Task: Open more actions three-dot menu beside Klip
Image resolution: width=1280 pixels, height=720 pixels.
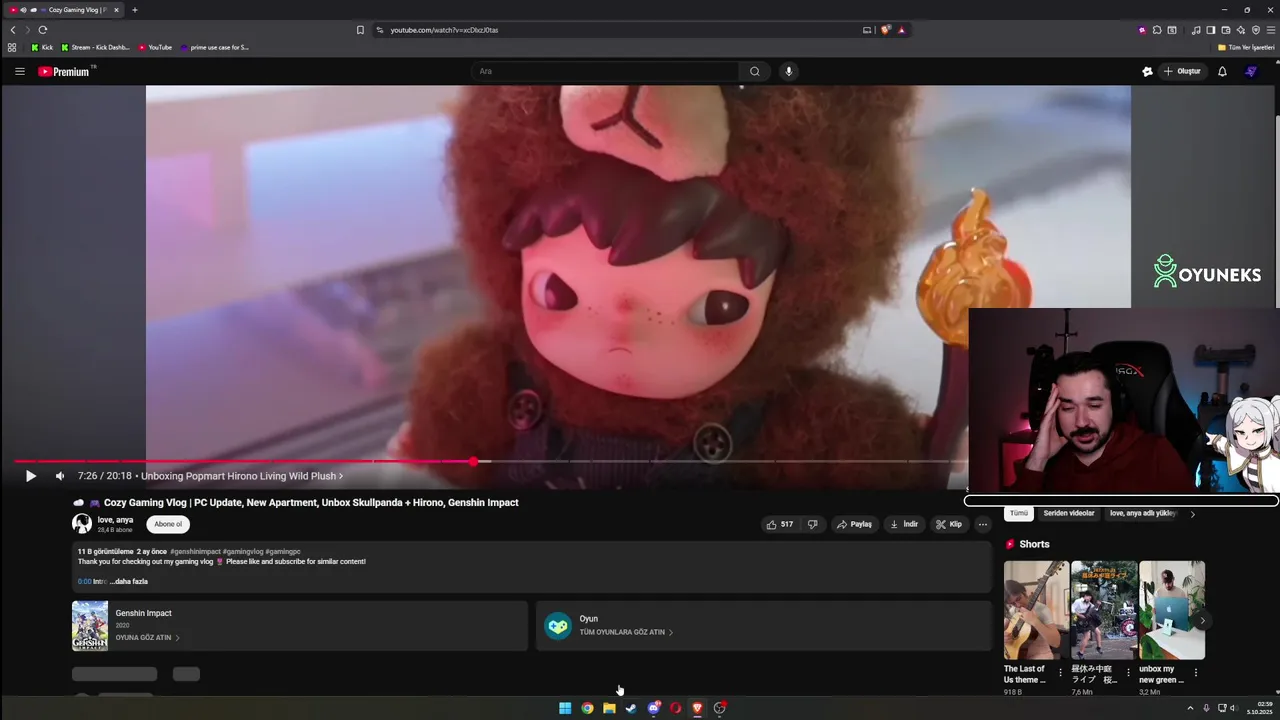Action: (x=983, y=524)
